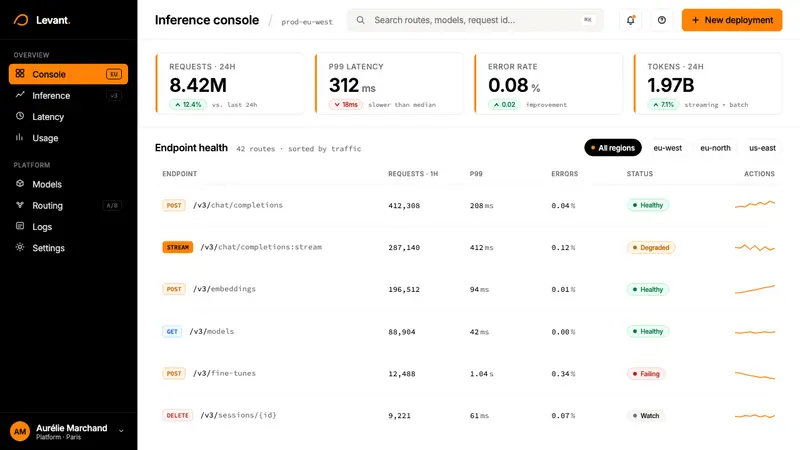Open sparkline for completions:stream row

pos(755,247)
